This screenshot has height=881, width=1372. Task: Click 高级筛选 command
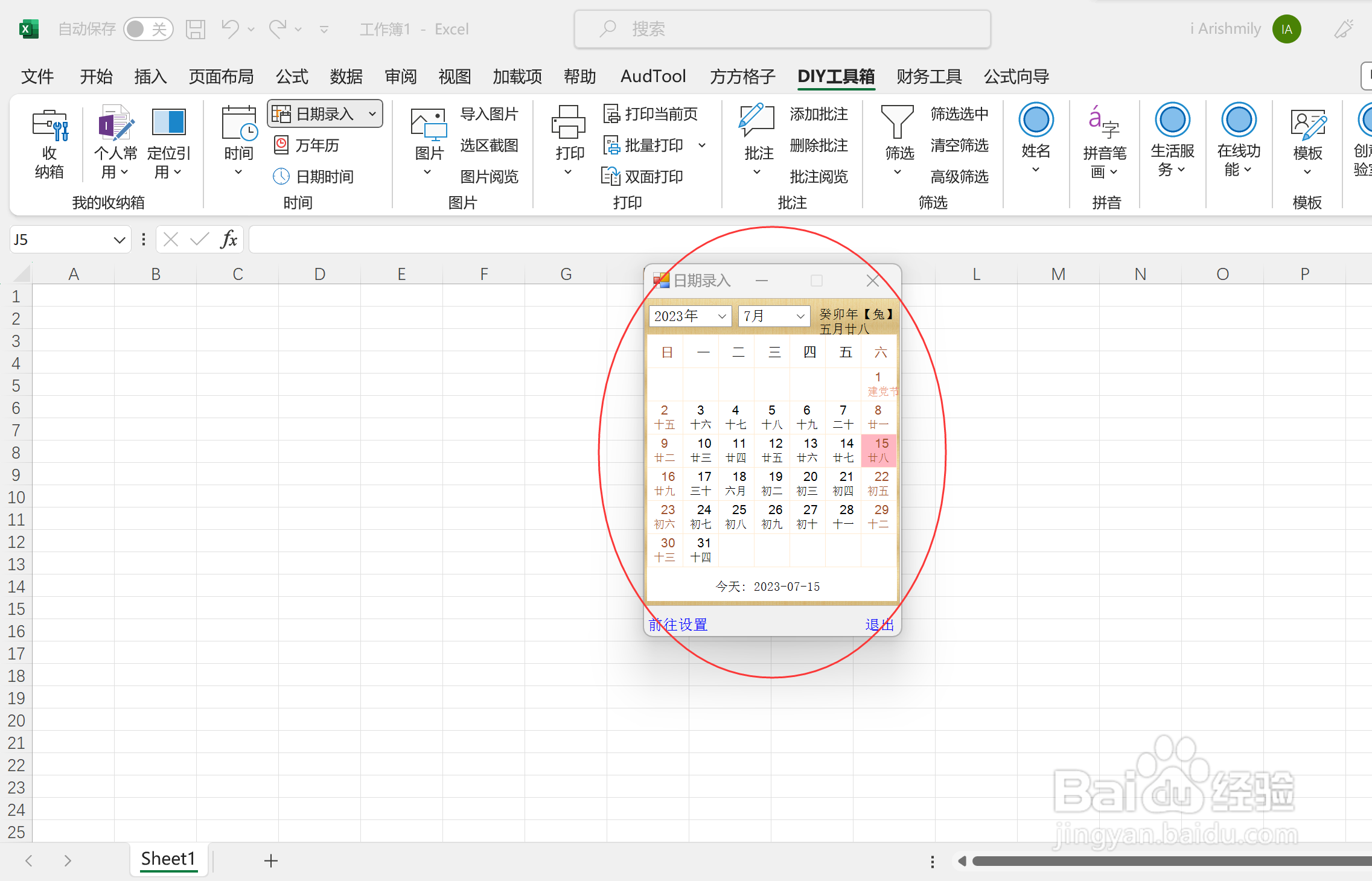959,177
